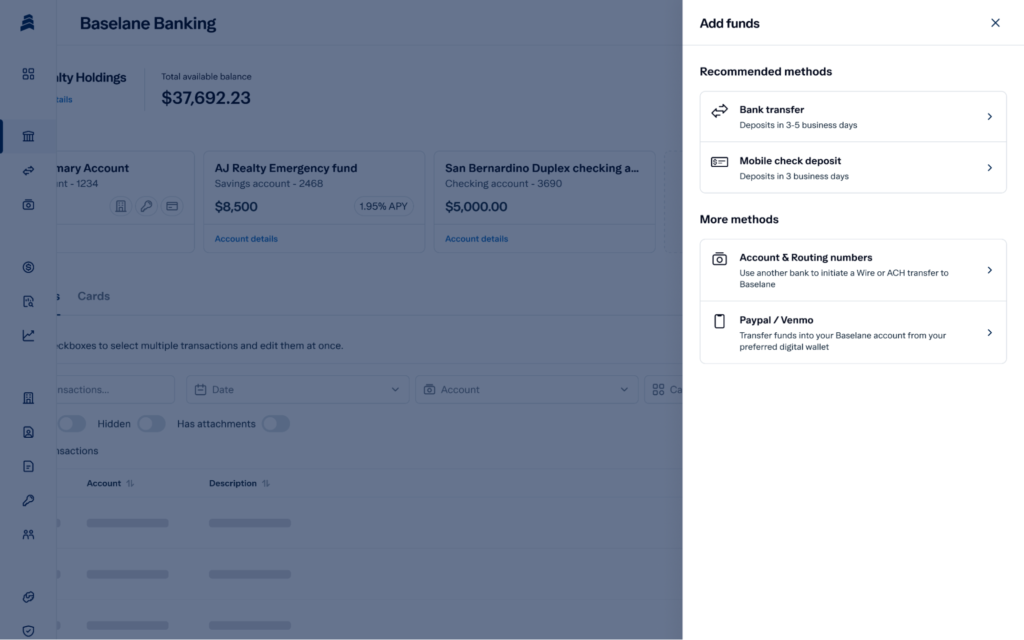The image size is (1024, 640).
Task: Click the Baselane Banking page title
Action: (x=148, y=24)
